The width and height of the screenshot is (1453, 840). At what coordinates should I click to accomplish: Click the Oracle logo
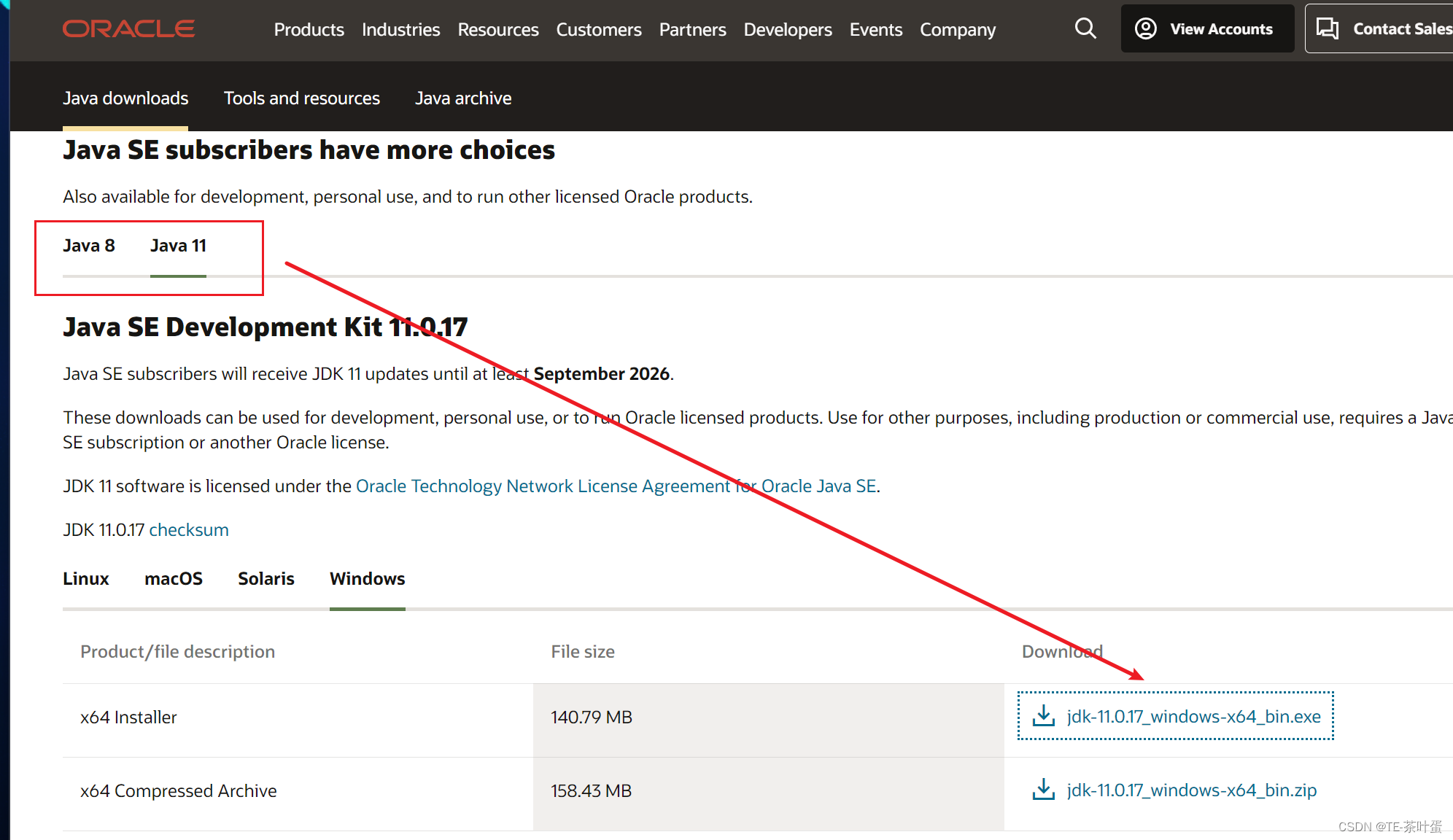click(x=128, y=29)
